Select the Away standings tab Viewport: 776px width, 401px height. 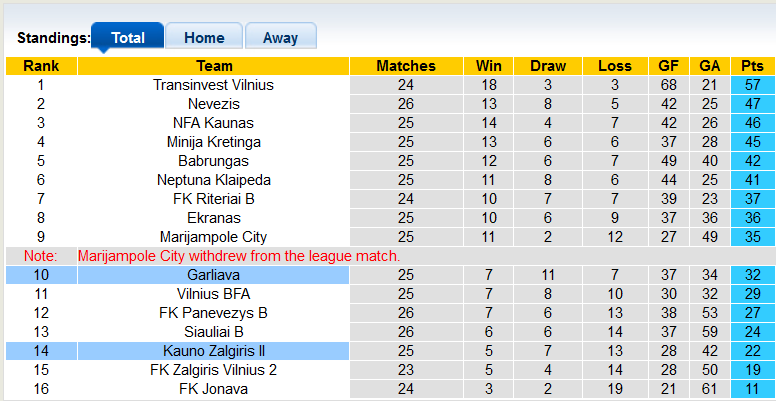pyautogui.click(x=280, y=38)
